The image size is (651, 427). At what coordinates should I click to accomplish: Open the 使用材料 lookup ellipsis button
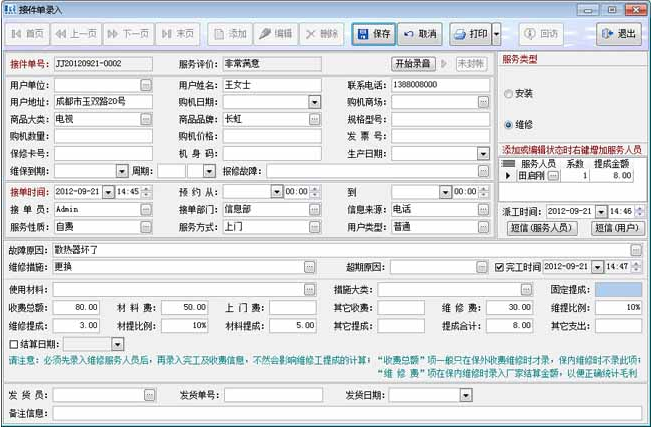click(309, 290)
